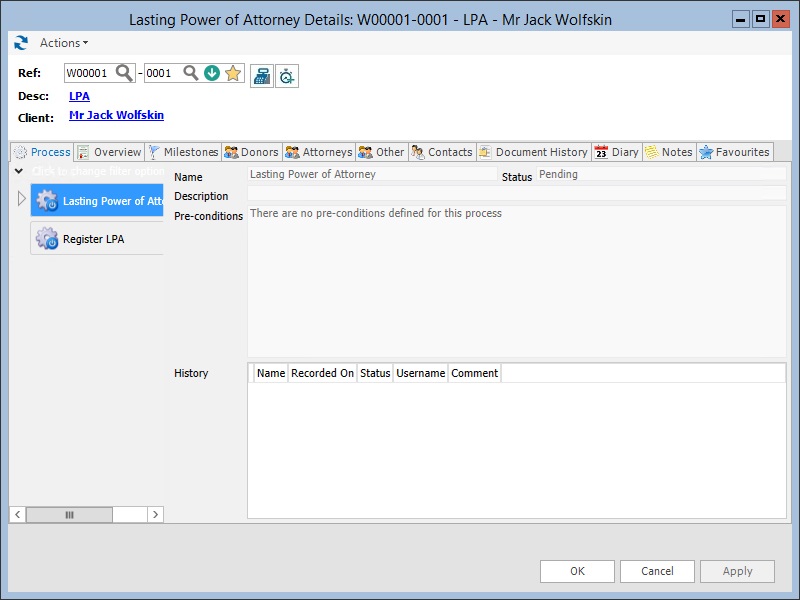Click the stopwatch timer icon button
The height and width of the screenshot is (600, 800).
pos(287,76)
